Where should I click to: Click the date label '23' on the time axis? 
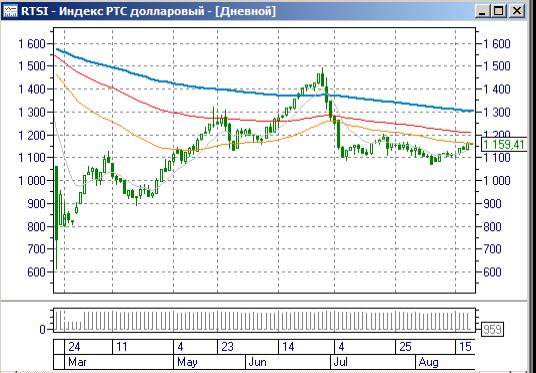click(227, 347)
